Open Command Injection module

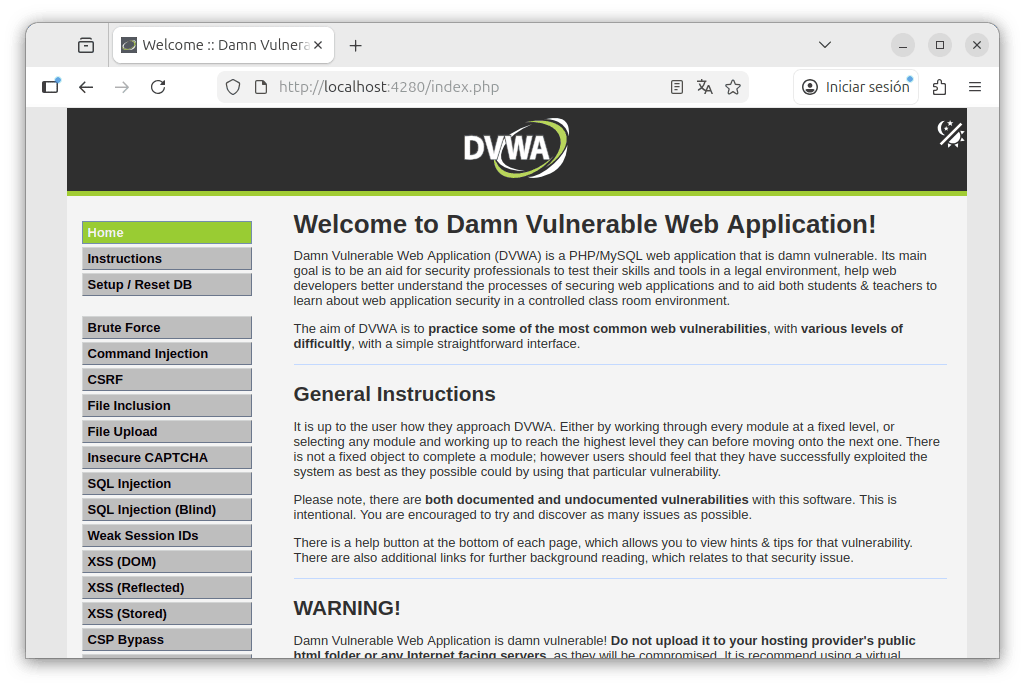(167, 354)
